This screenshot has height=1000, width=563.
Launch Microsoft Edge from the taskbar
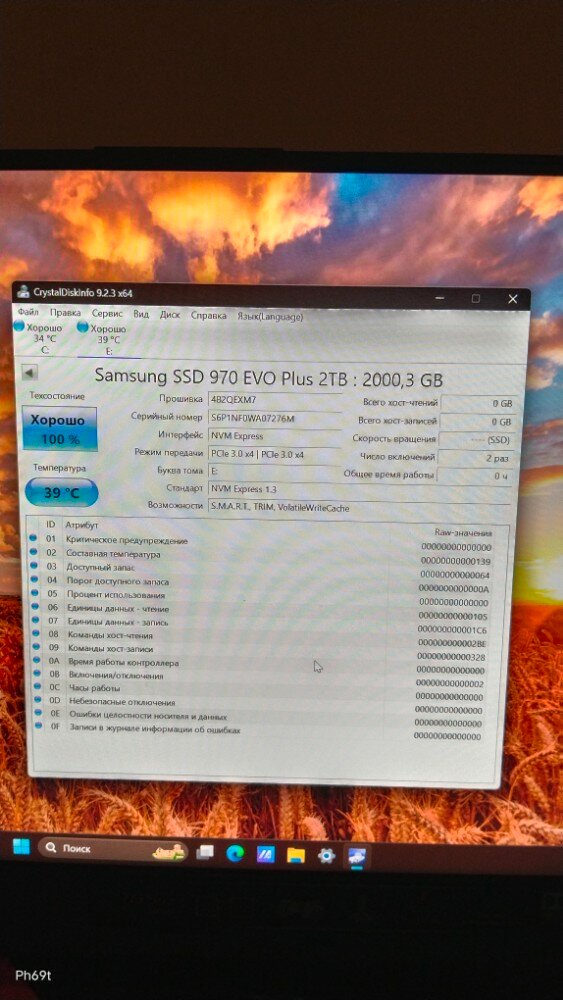point(235,853)
